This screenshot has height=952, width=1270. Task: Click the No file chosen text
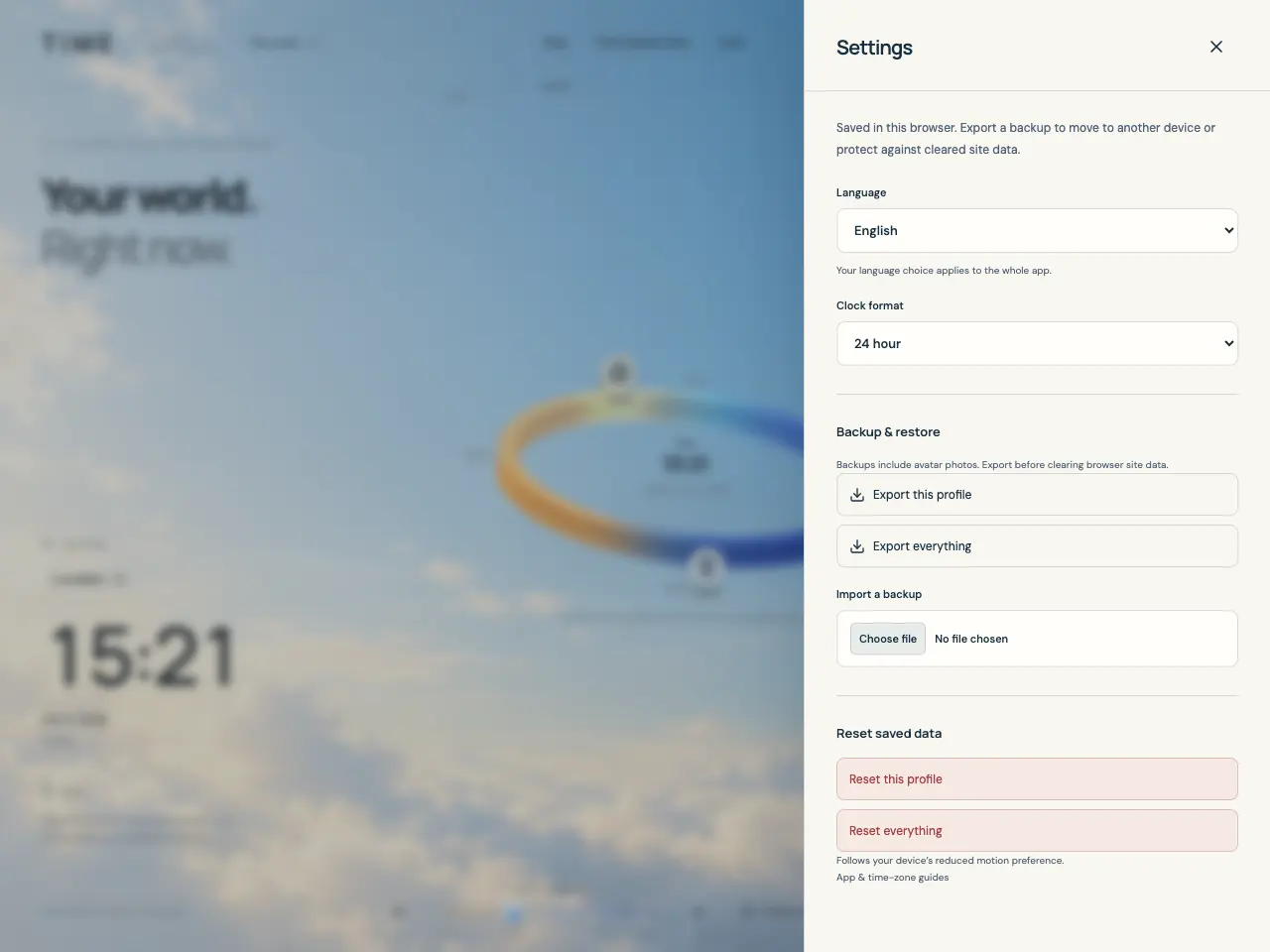click(x=971, y=639)
